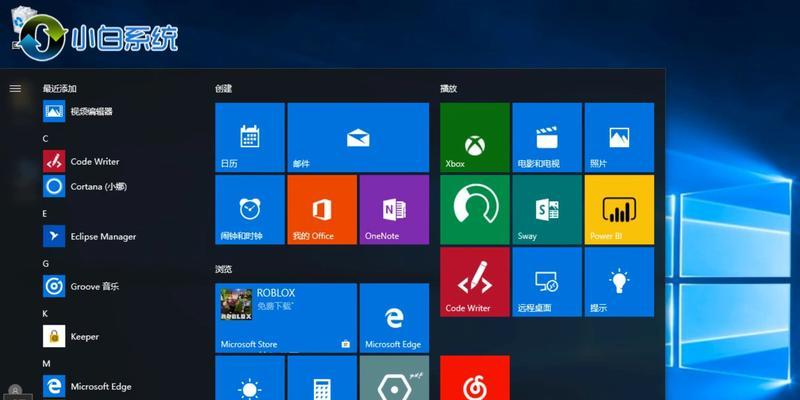
Task: Jump to letter C in the app list
Action: pos(45,139)
